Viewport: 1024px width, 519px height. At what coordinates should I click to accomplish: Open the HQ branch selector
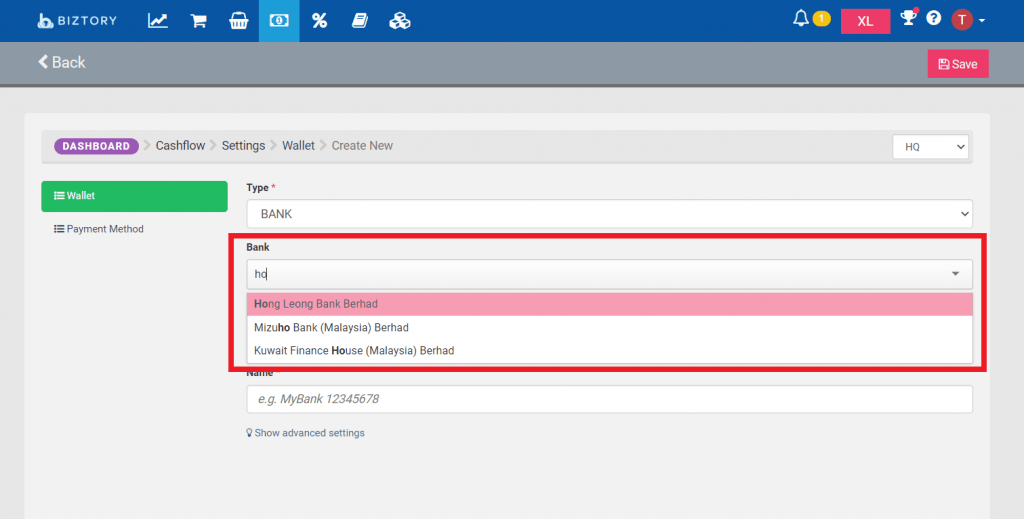coord(931,147)
